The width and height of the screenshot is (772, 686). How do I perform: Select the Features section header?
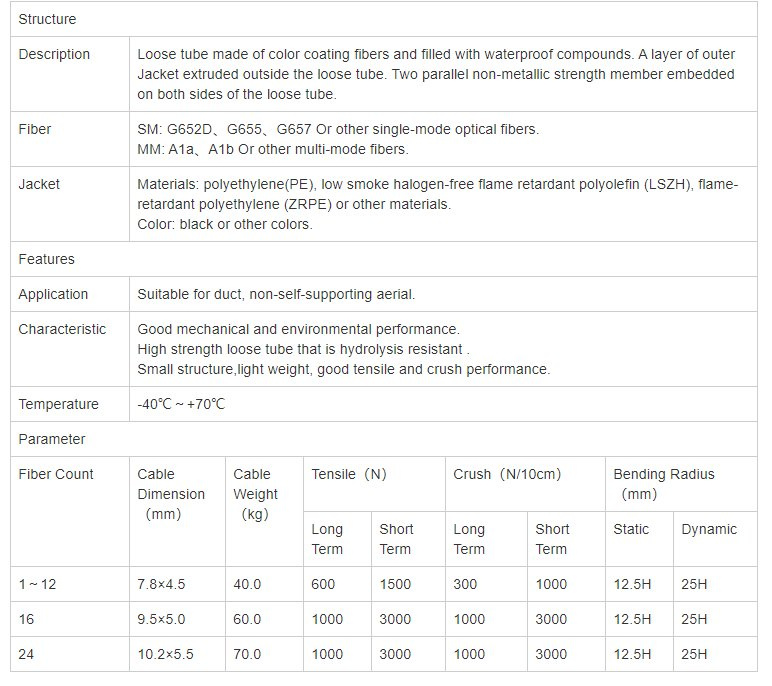(46, 259)
